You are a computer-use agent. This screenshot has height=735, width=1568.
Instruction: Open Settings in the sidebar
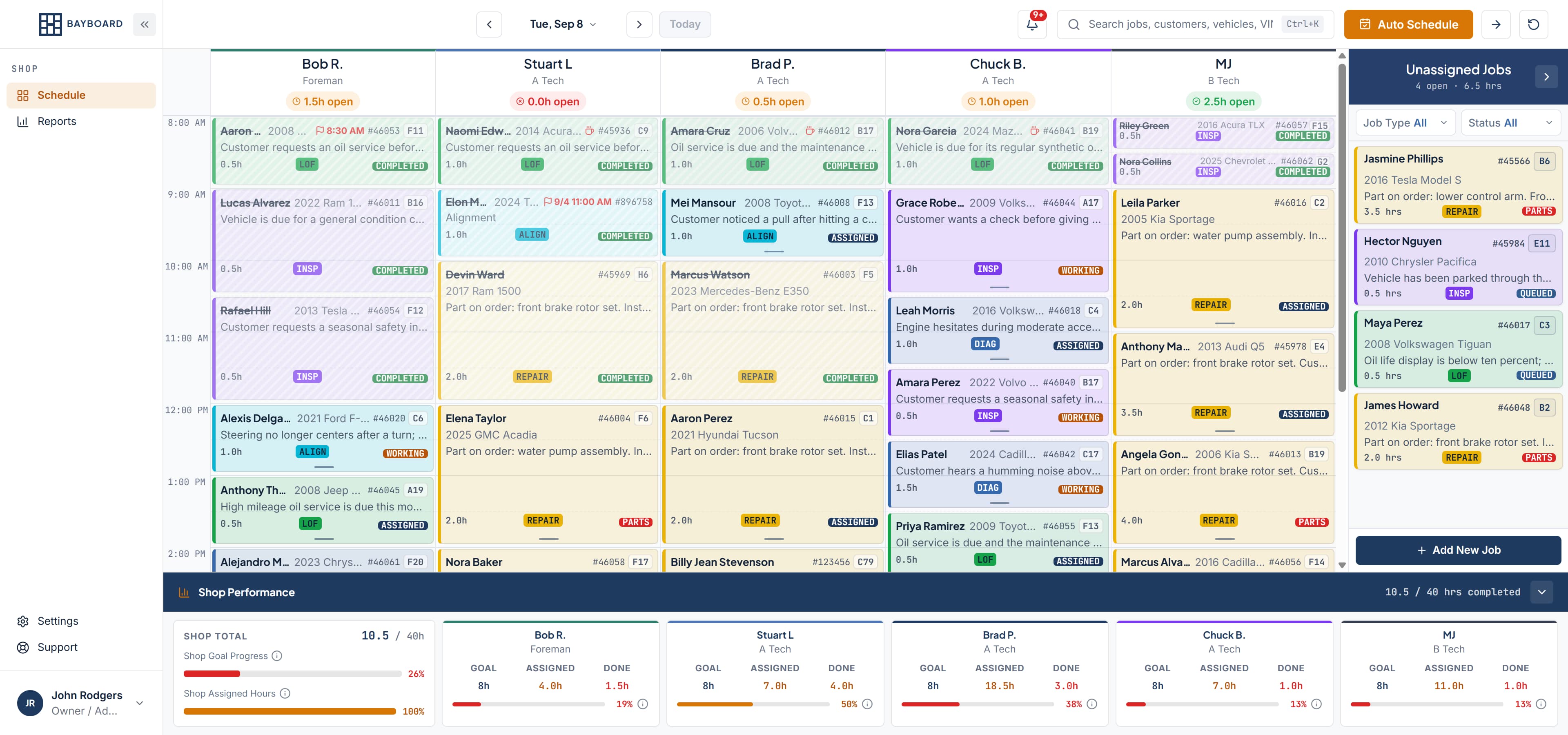click(81, 621)
